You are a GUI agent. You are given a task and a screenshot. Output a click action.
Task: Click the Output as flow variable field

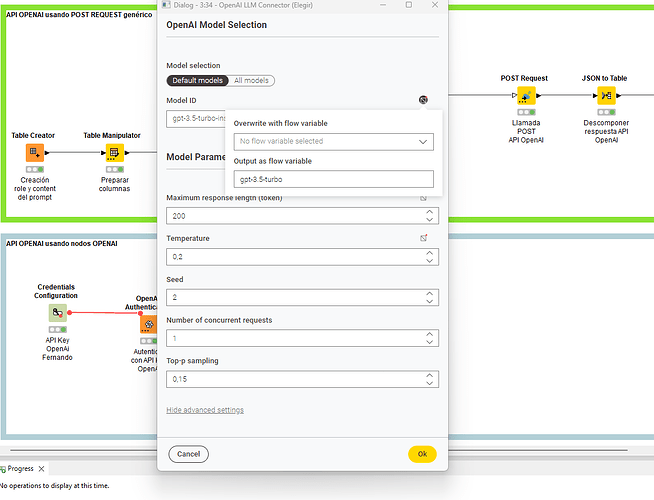click(334, 179)
